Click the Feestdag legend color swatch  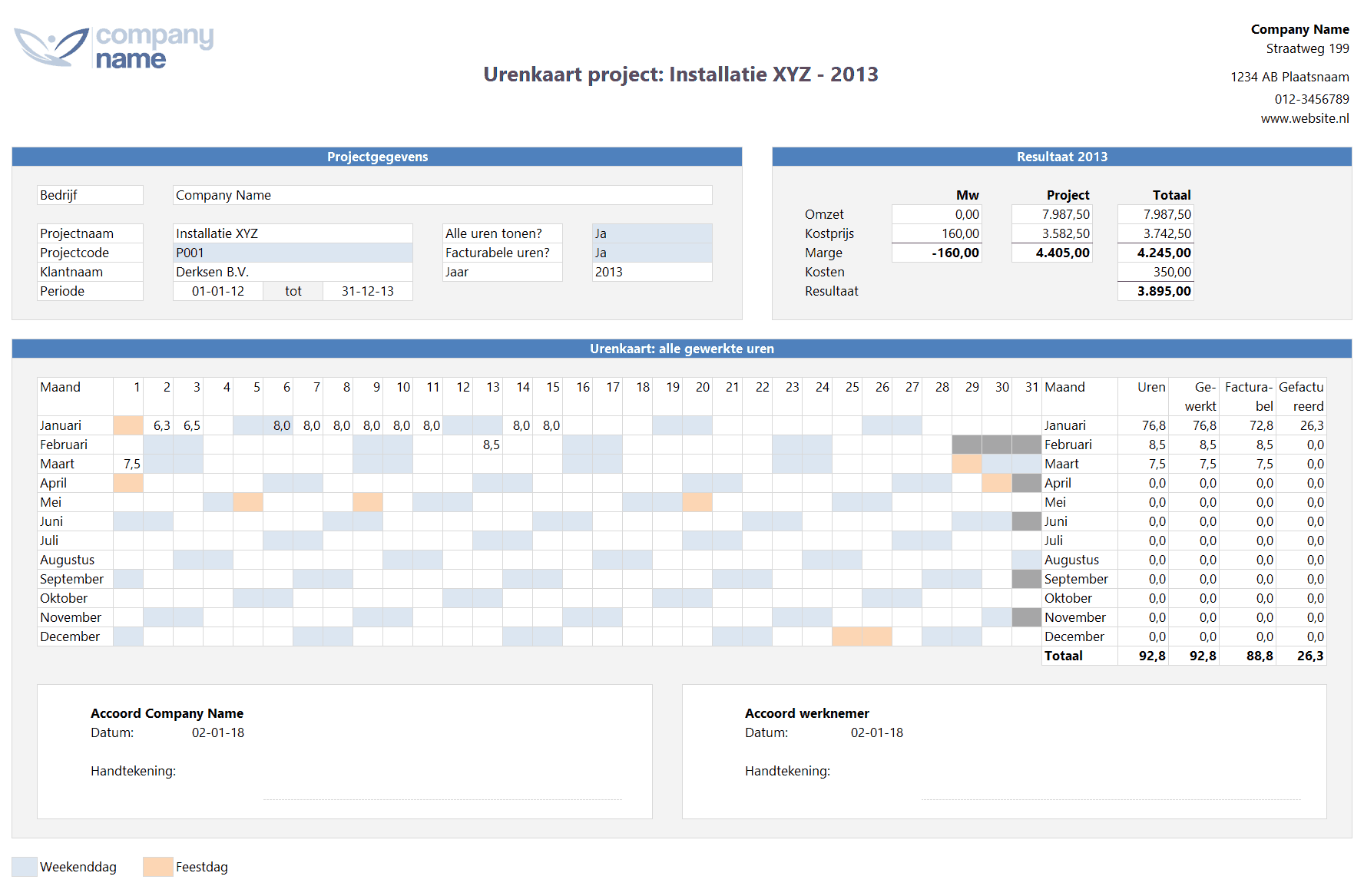157,867
